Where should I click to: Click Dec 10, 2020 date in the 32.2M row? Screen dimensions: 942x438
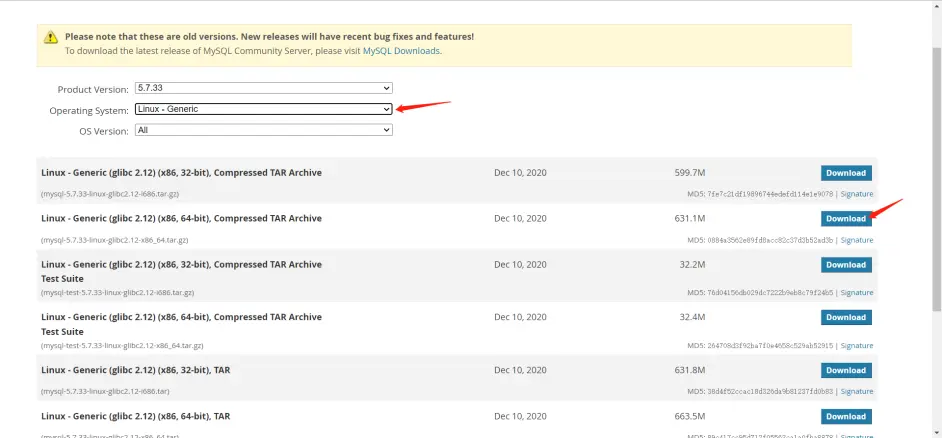coord(520,264)
